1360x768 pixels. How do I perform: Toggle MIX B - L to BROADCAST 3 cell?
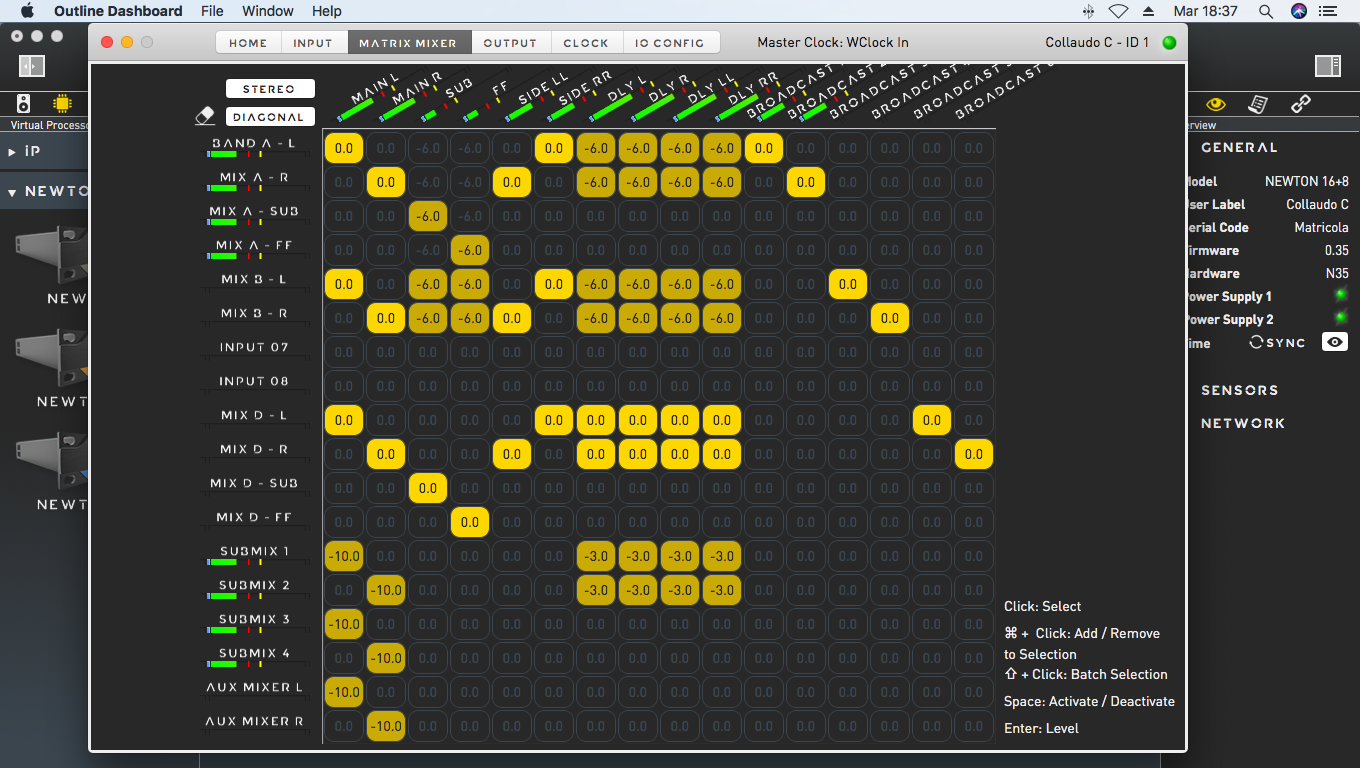(x=848, y=284)
